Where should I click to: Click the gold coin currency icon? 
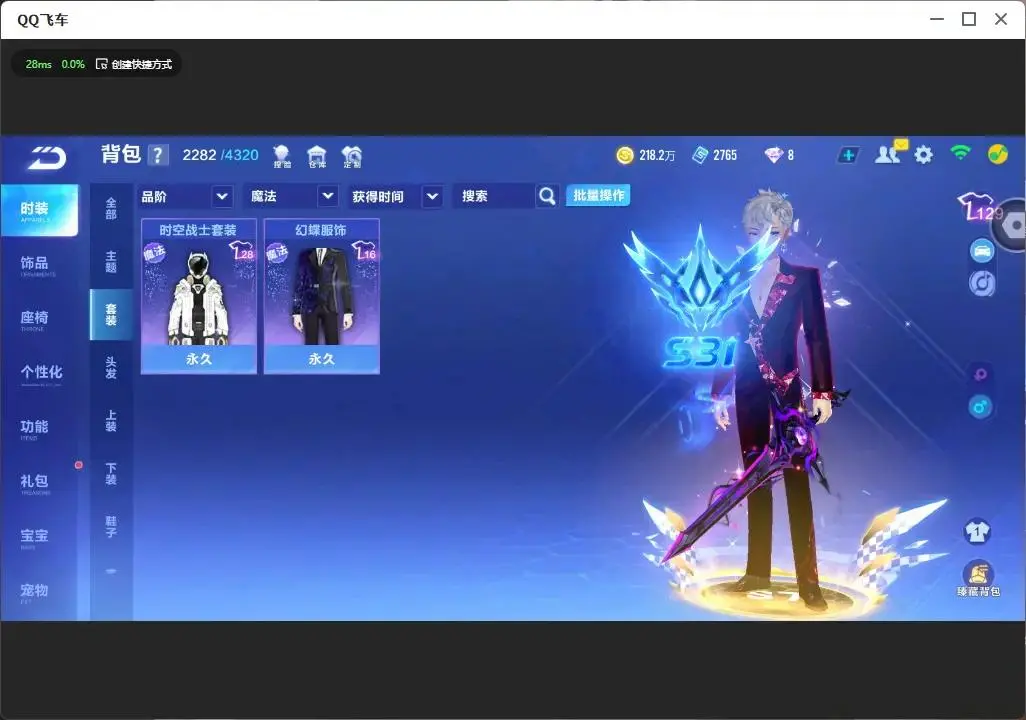(625, 155)
